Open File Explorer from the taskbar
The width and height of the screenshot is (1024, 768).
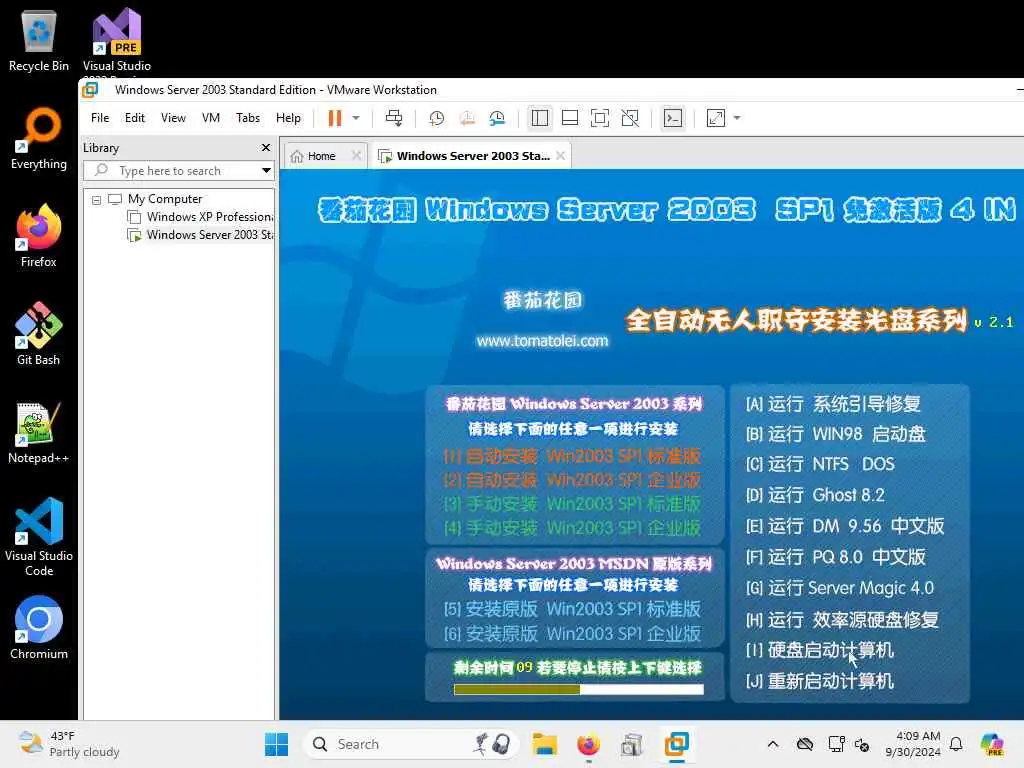coord(544,744)
